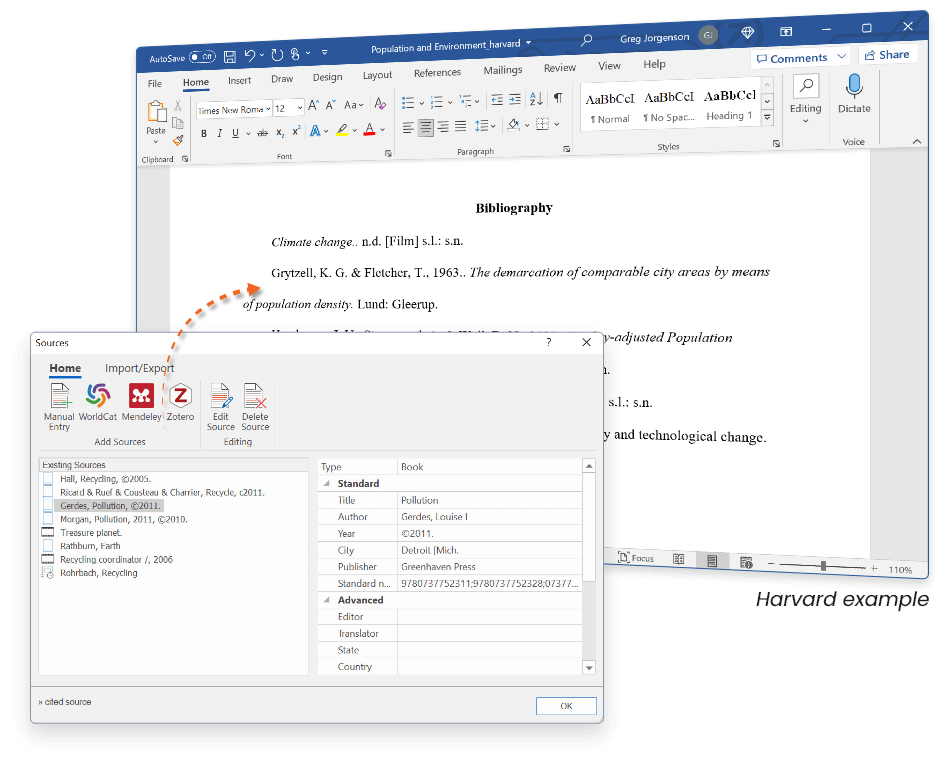944x764 pixels.
Task: Open the font size dropdown
Action: tap(300, 108)
